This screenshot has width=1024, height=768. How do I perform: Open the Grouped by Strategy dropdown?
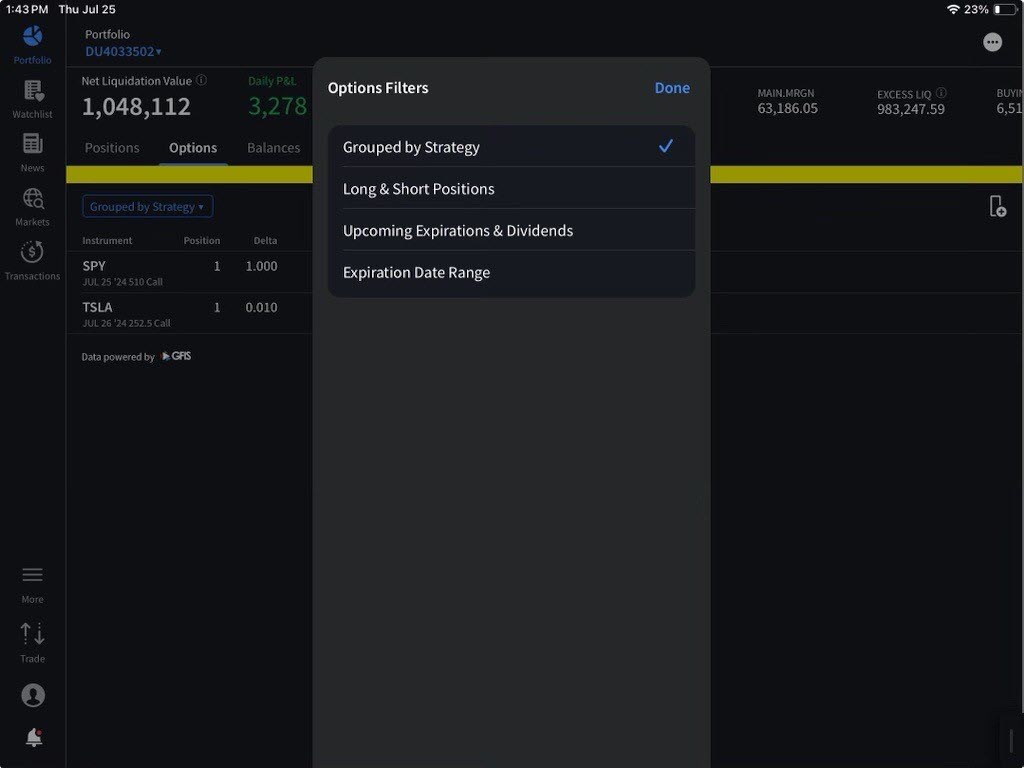(147, 206)
